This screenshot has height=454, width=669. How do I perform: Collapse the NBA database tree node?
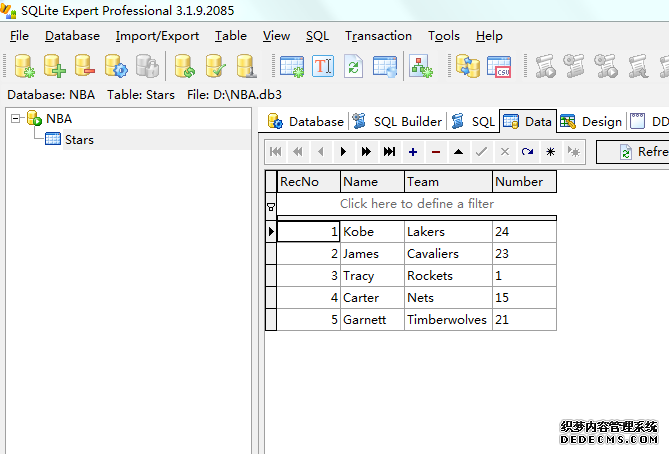point(16,118)
